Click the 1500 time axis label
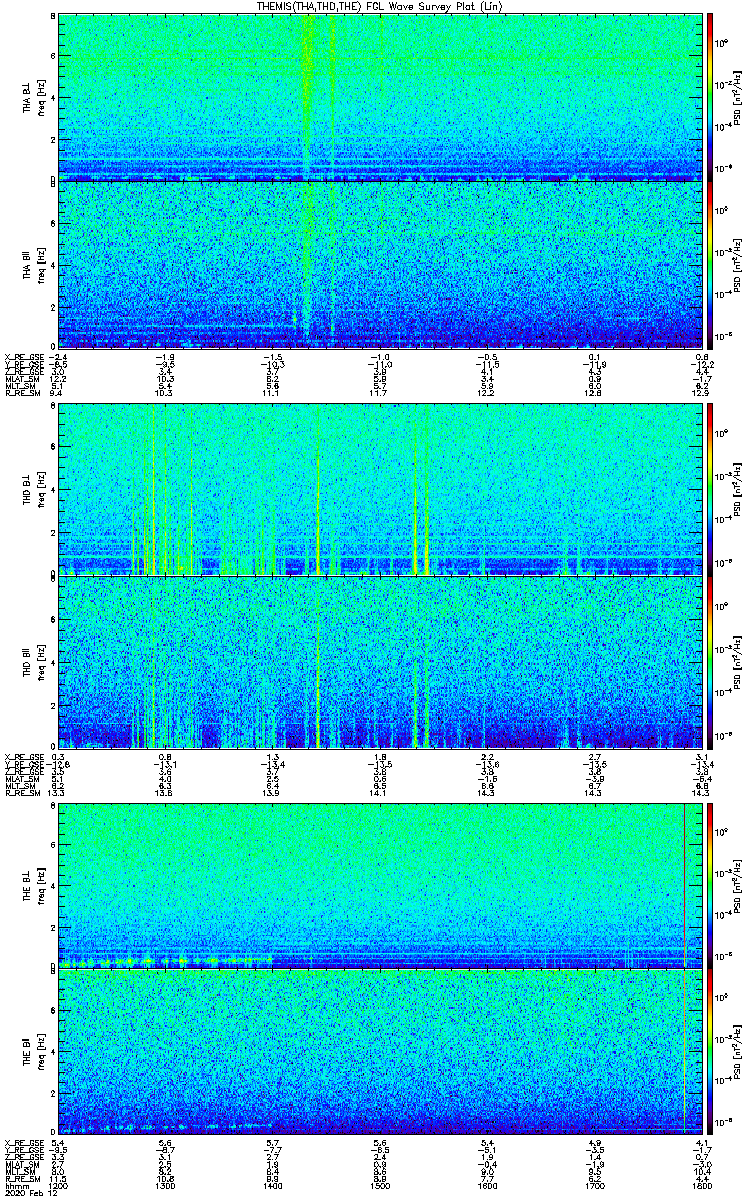Screen dimensions: 750x1200 tap(380, 1186)
